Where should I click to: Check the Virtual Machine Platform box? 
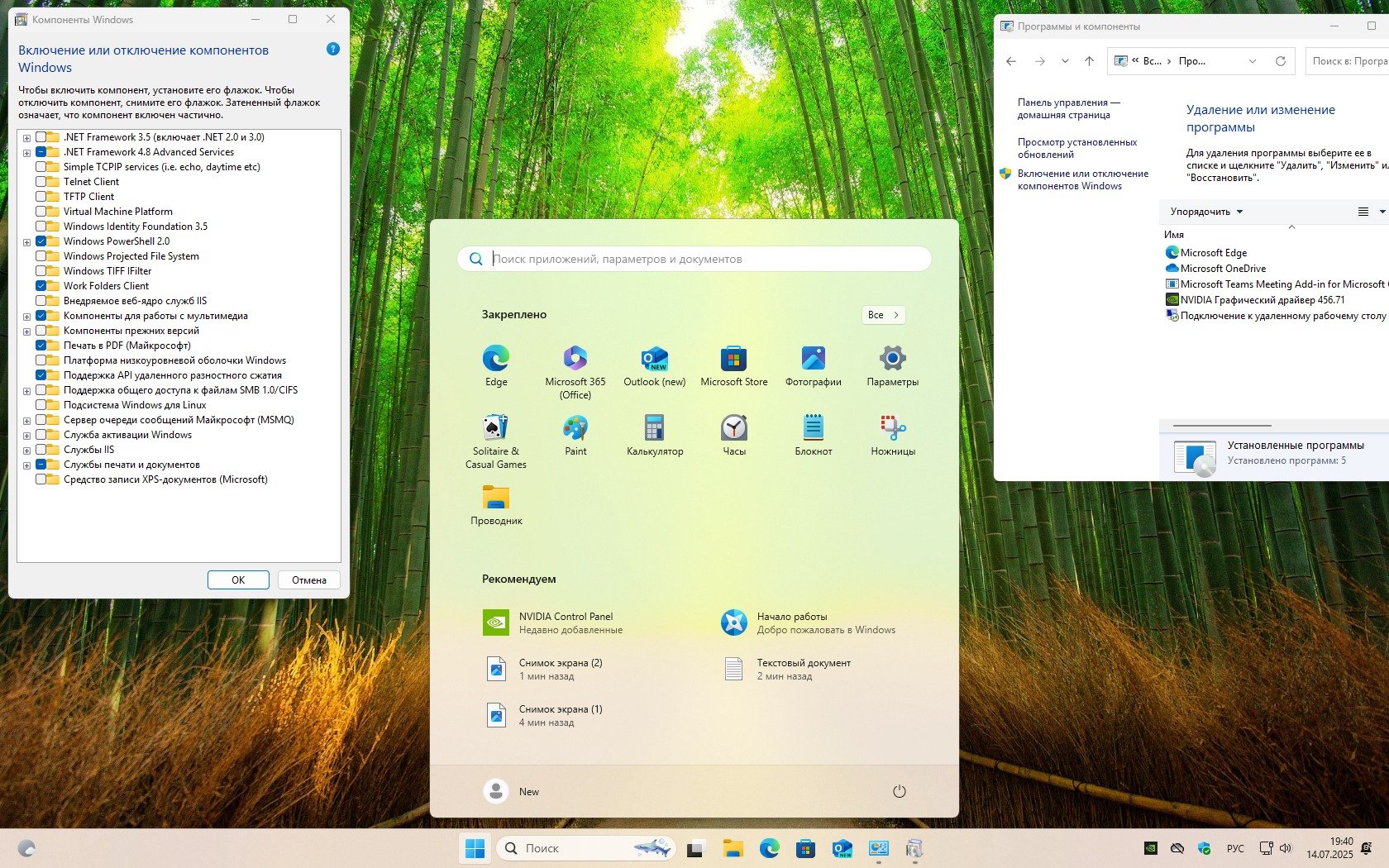click(41, 212)
